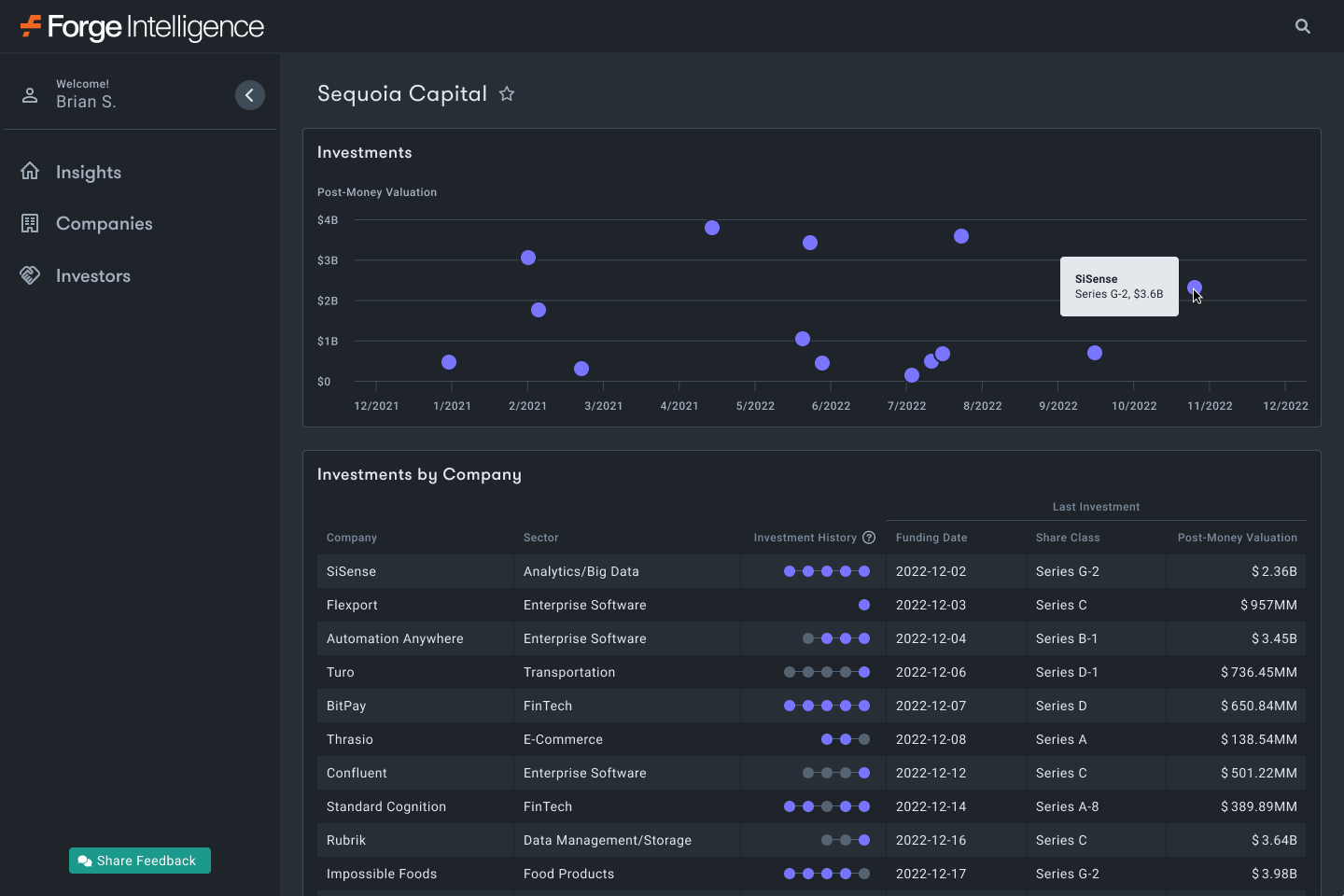The image size is (1344, 896).
Task: Click the user profile icon beside Welcome
Action: [x=30, y=94]
